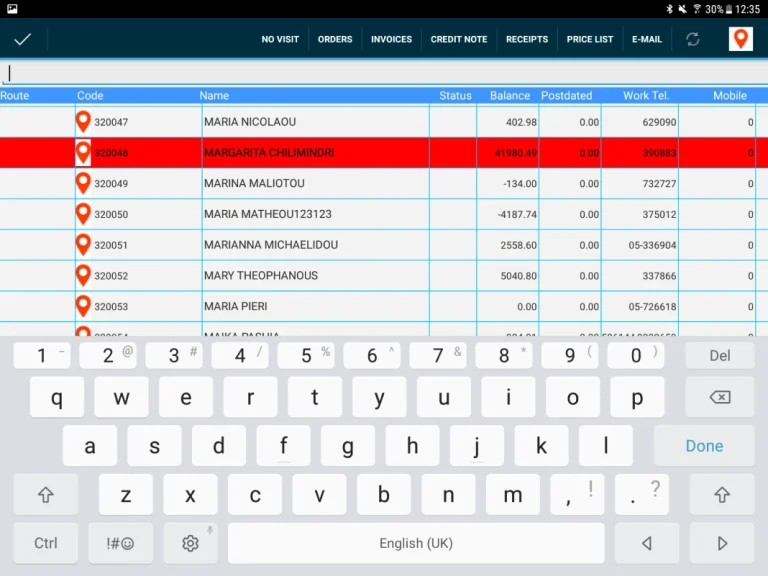Tap the keyboard backspace key
This screenshot has height=576, width=768.
720,397
